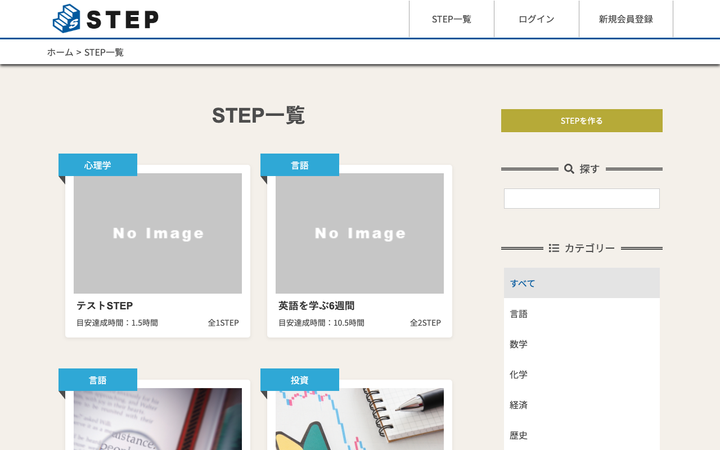
Task: Open the テストSTEP card thumbnail
Action: coord(158,233)
